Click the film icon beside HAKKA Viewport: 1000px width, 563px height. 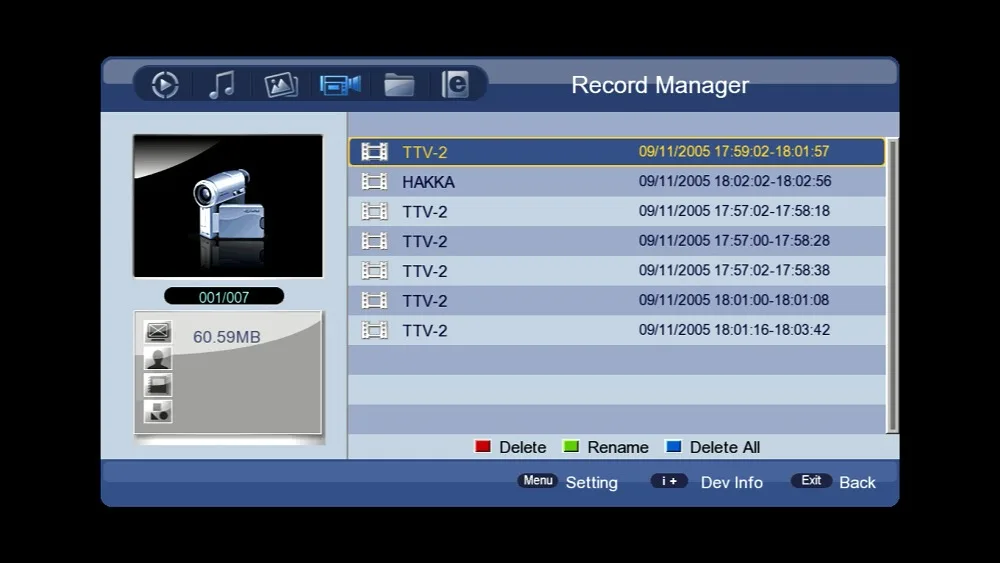(374, 182)
